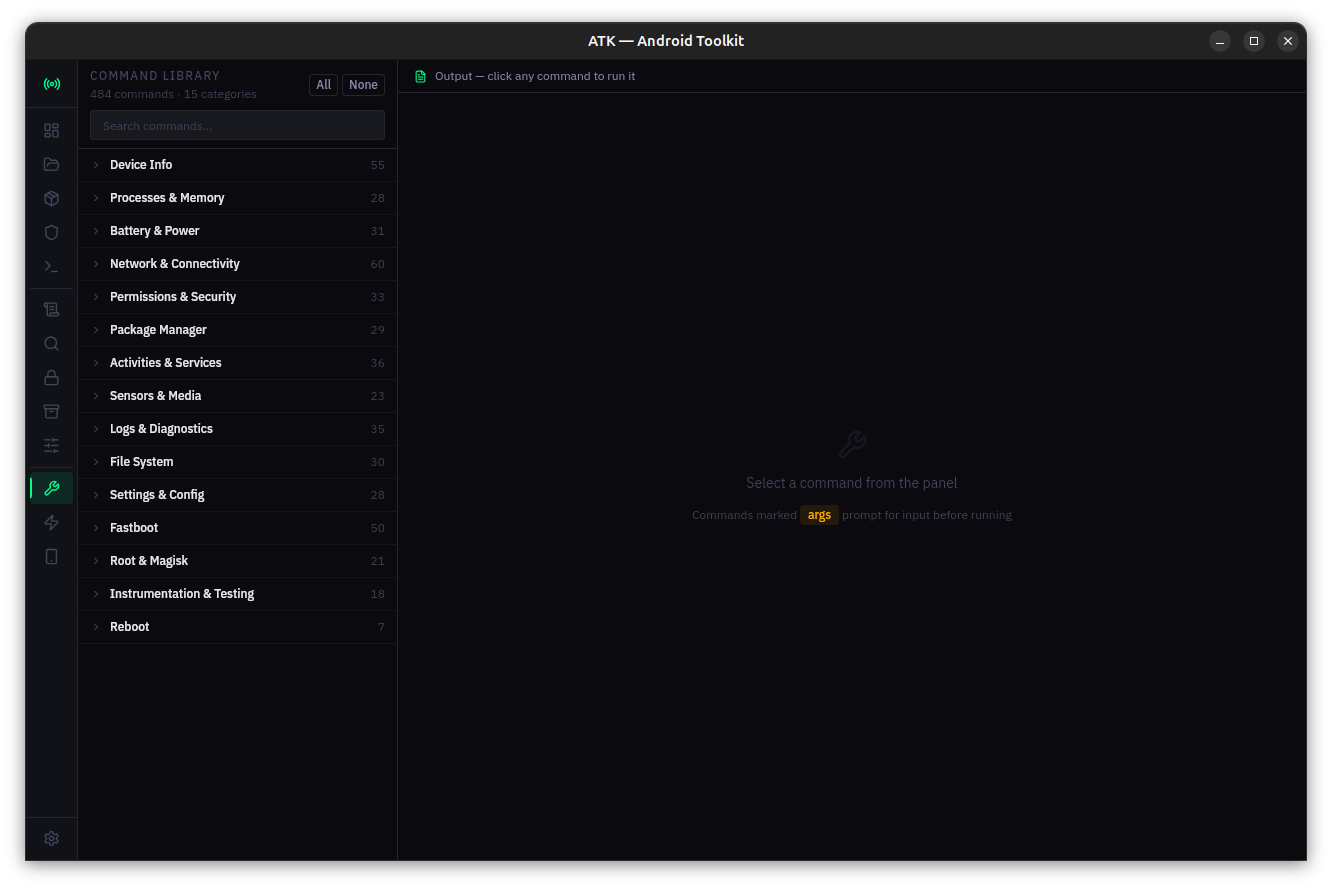Select the package cube icon in sidebar
The image size is (1332, 889).
52,199
